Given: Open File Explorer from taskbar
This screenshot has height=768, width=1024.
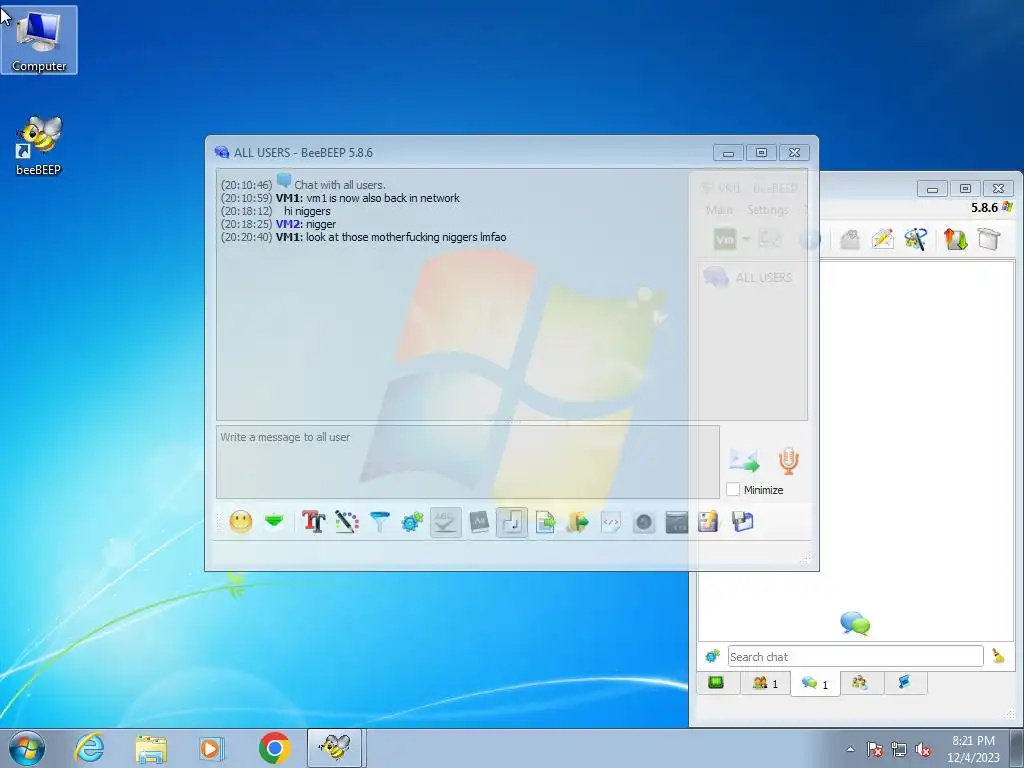Looking at the screenshot, I should 151,748.
